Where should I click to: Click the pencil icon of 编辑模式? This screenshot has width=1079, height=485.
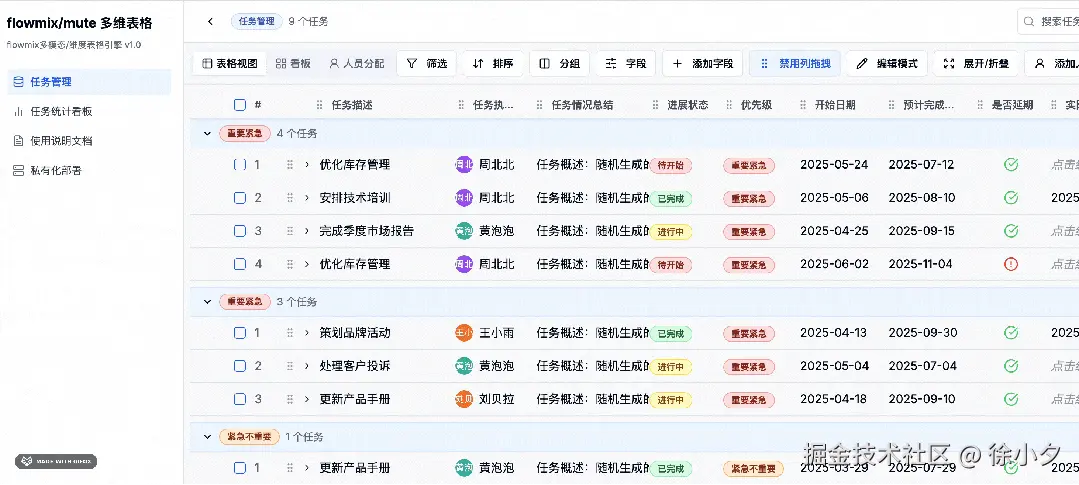pyautogui.click(x=862, y=64)
